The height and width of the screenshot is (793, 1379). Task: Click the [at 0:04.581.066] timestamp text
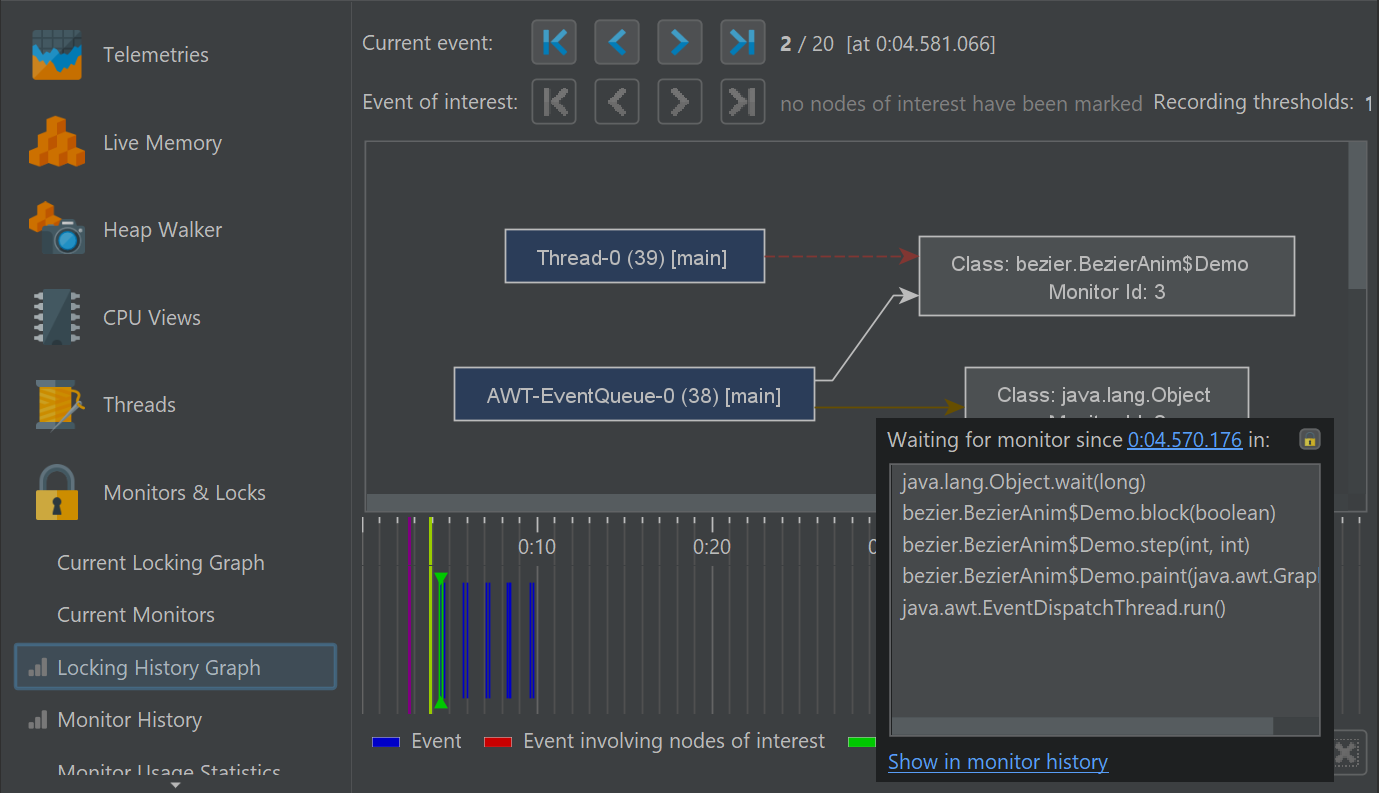coord(920,43)
